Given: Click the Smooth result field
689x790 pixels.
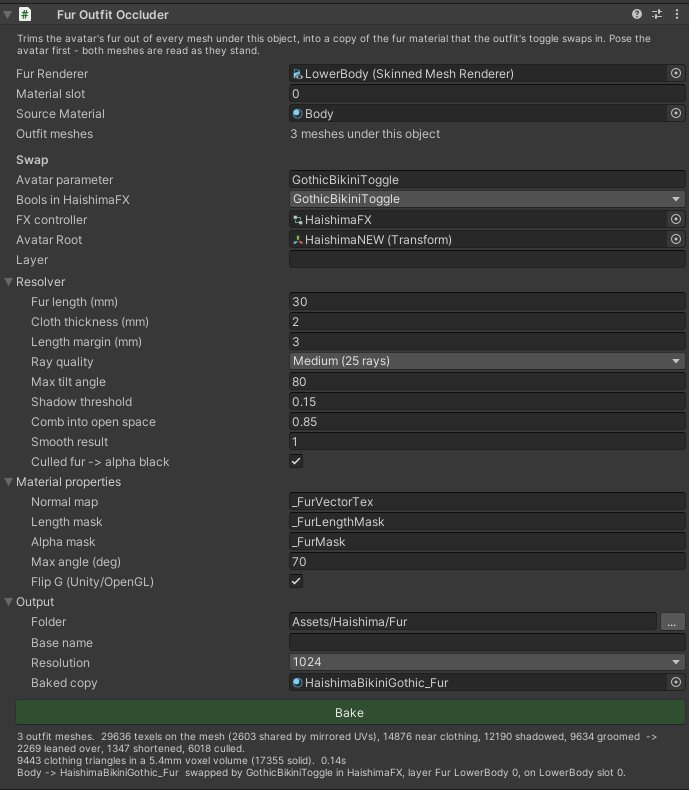Looking at the screenshot, I should click(487, 442).
